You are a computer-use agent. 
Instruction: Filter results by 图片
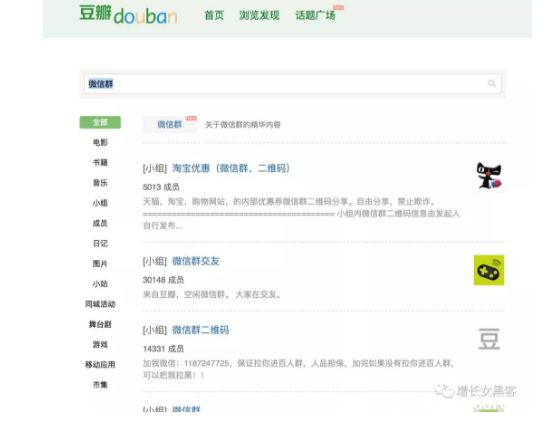pyautogui.click(x=100, y=263)
